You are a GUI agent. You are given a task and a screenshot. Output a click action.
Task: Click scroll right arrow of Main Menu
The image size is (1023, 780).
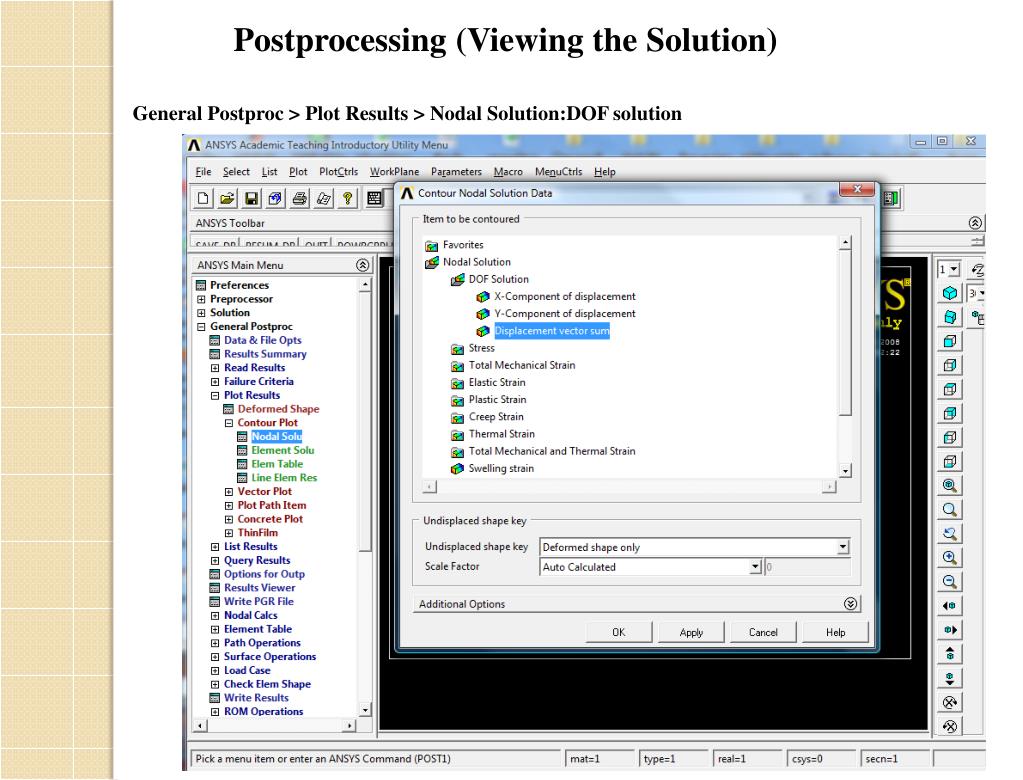tap(350, 725)
